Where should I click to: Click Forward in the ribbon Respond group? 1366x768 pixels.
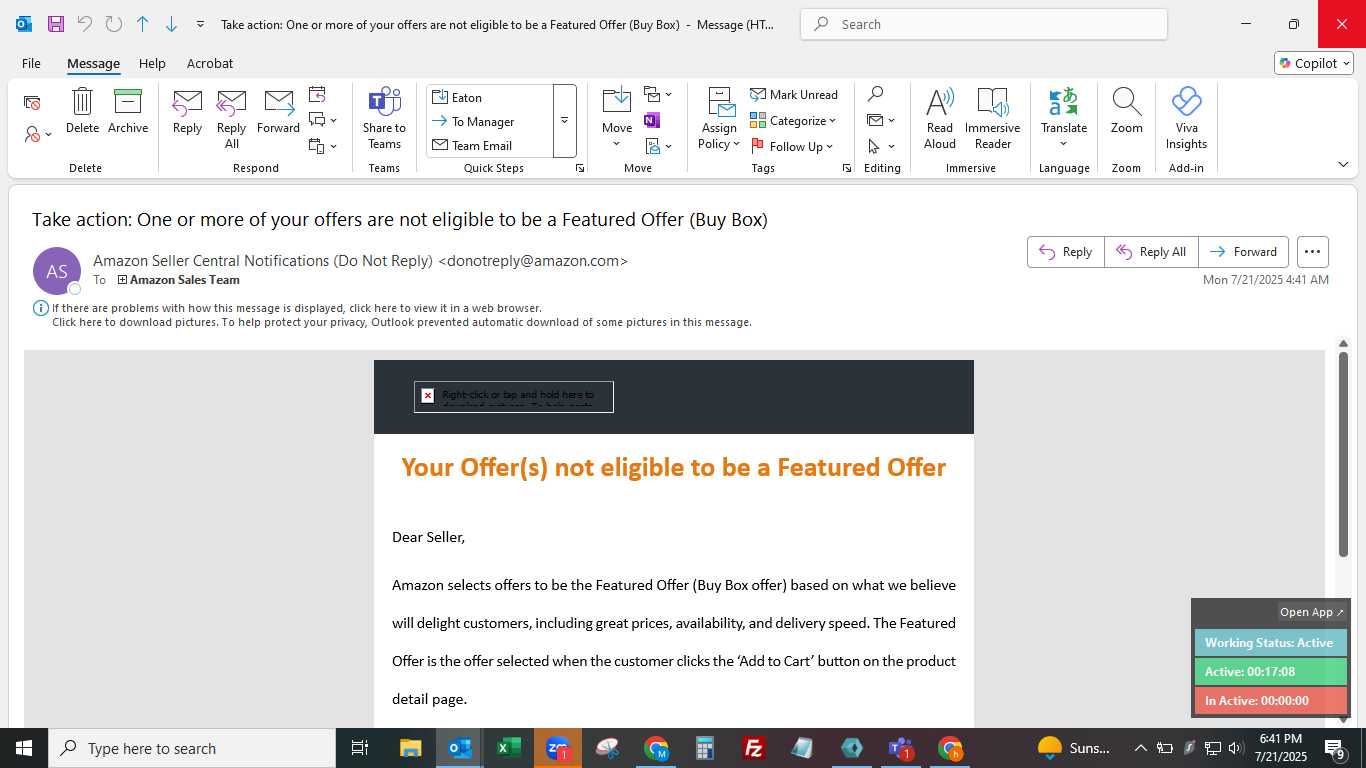(278, 111)
